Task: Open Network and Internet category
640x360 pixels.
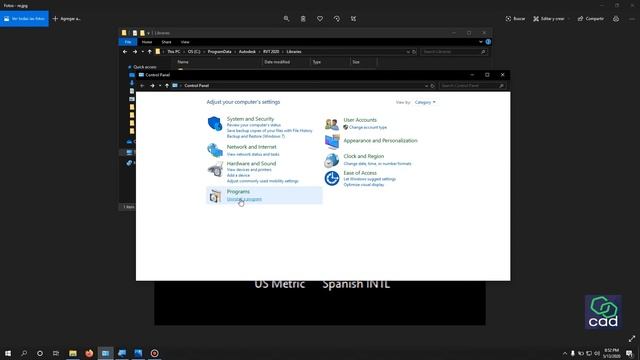Action: (251, 147)
